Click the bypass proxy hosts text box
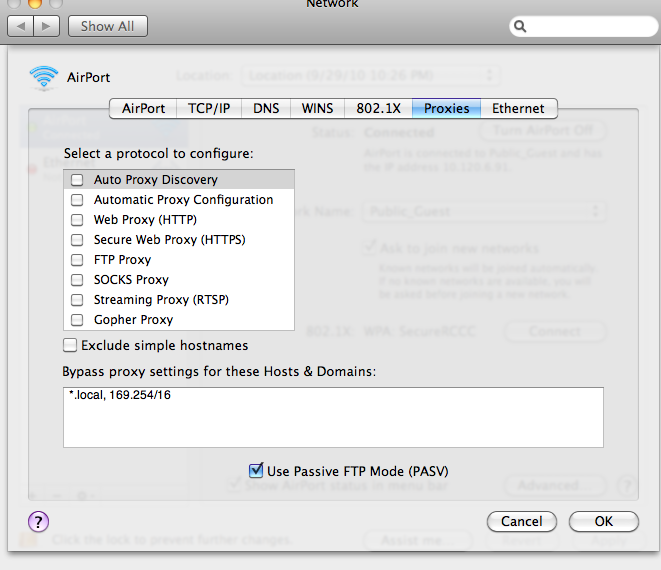661x570 pixels. coord(333,417)
